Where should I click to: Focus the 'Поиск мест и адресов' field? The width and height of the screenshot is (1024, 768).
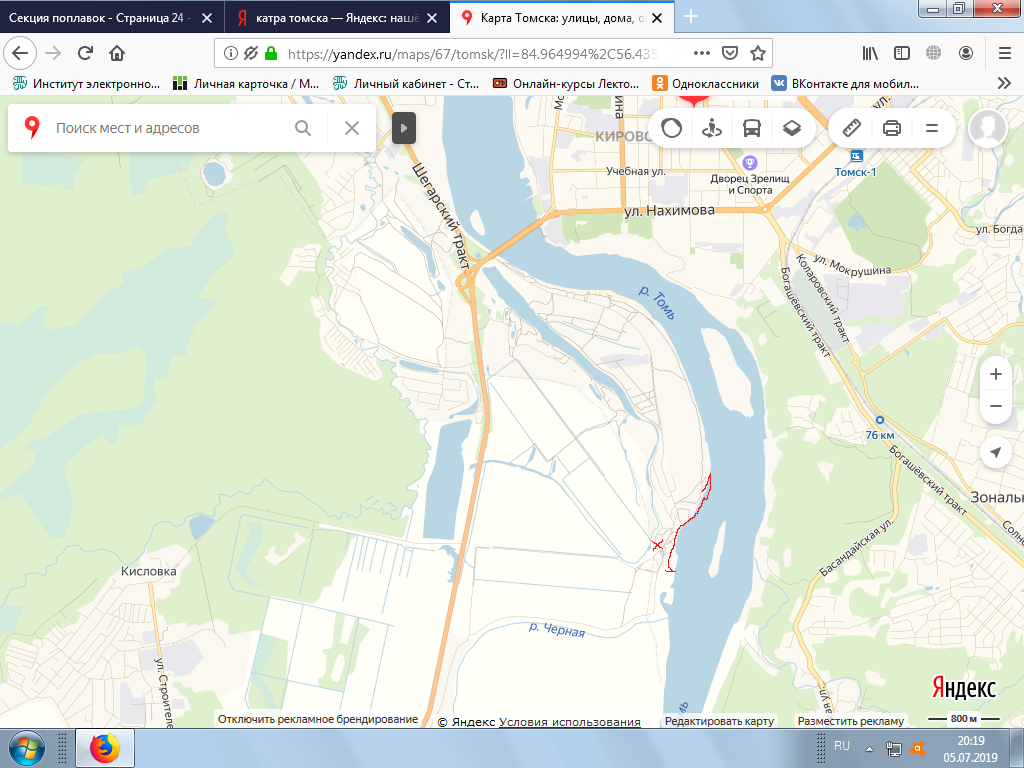[170, 128]
